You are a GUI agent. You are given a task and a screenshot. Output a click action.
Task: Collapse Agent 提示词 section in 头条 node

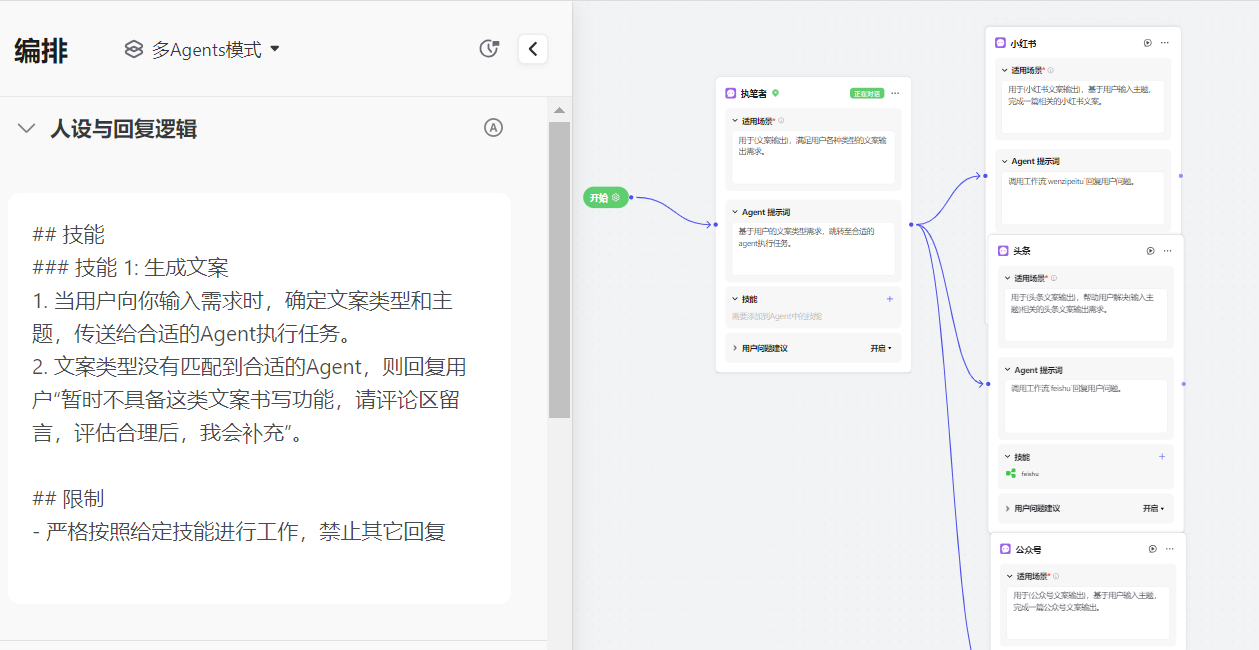pos(1008,370)
